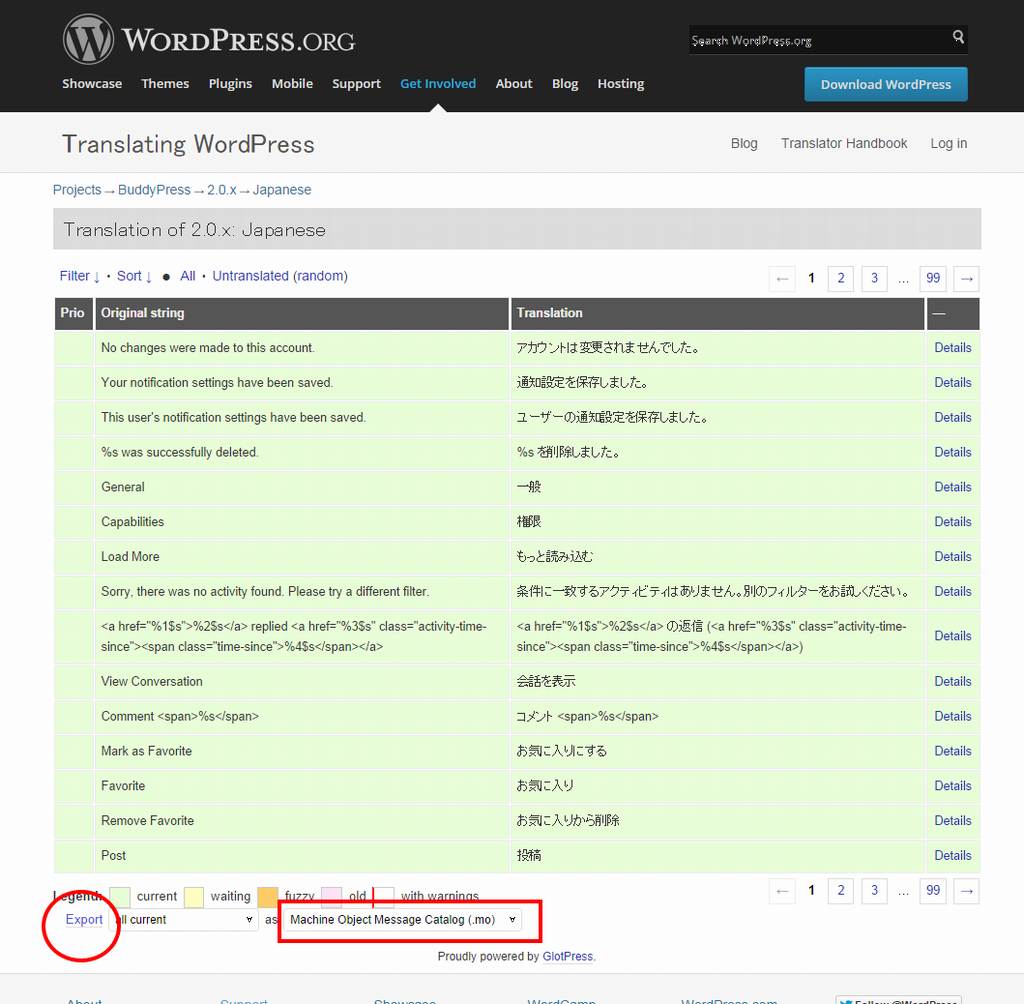Go to page 99 in bottom pagination

(933, 891)
